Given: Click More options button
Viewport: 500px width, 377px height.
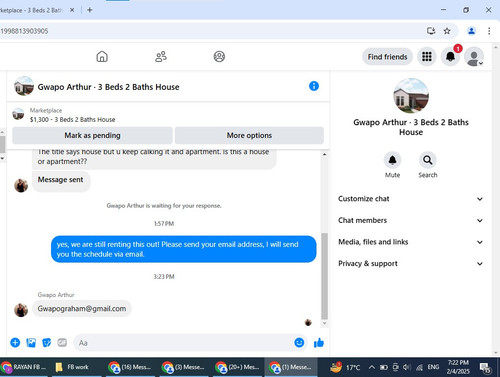Looking at the screenshot, I should (249, 135).
